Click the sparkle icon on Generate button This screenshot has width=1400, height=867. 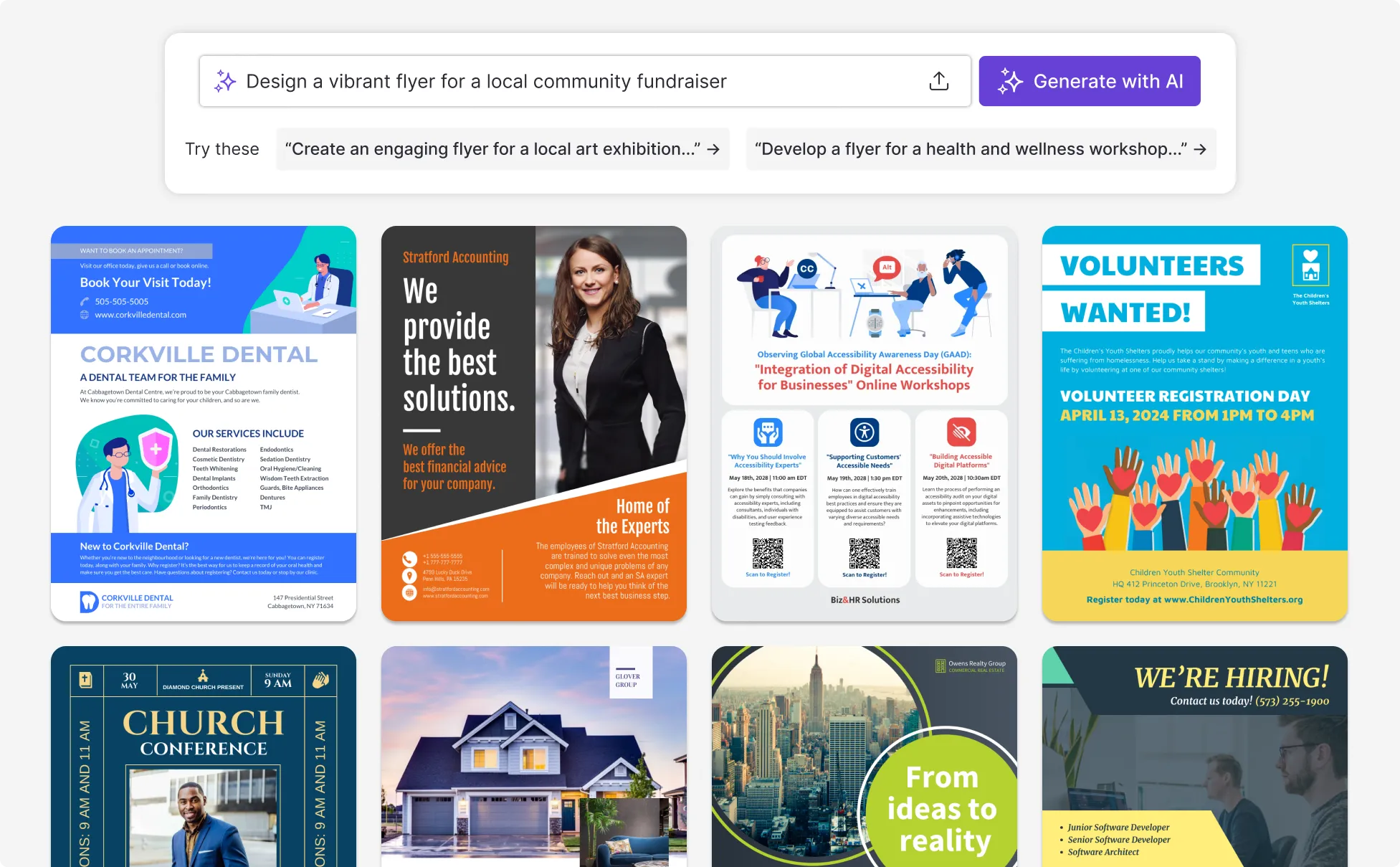tap(1010, 81)
